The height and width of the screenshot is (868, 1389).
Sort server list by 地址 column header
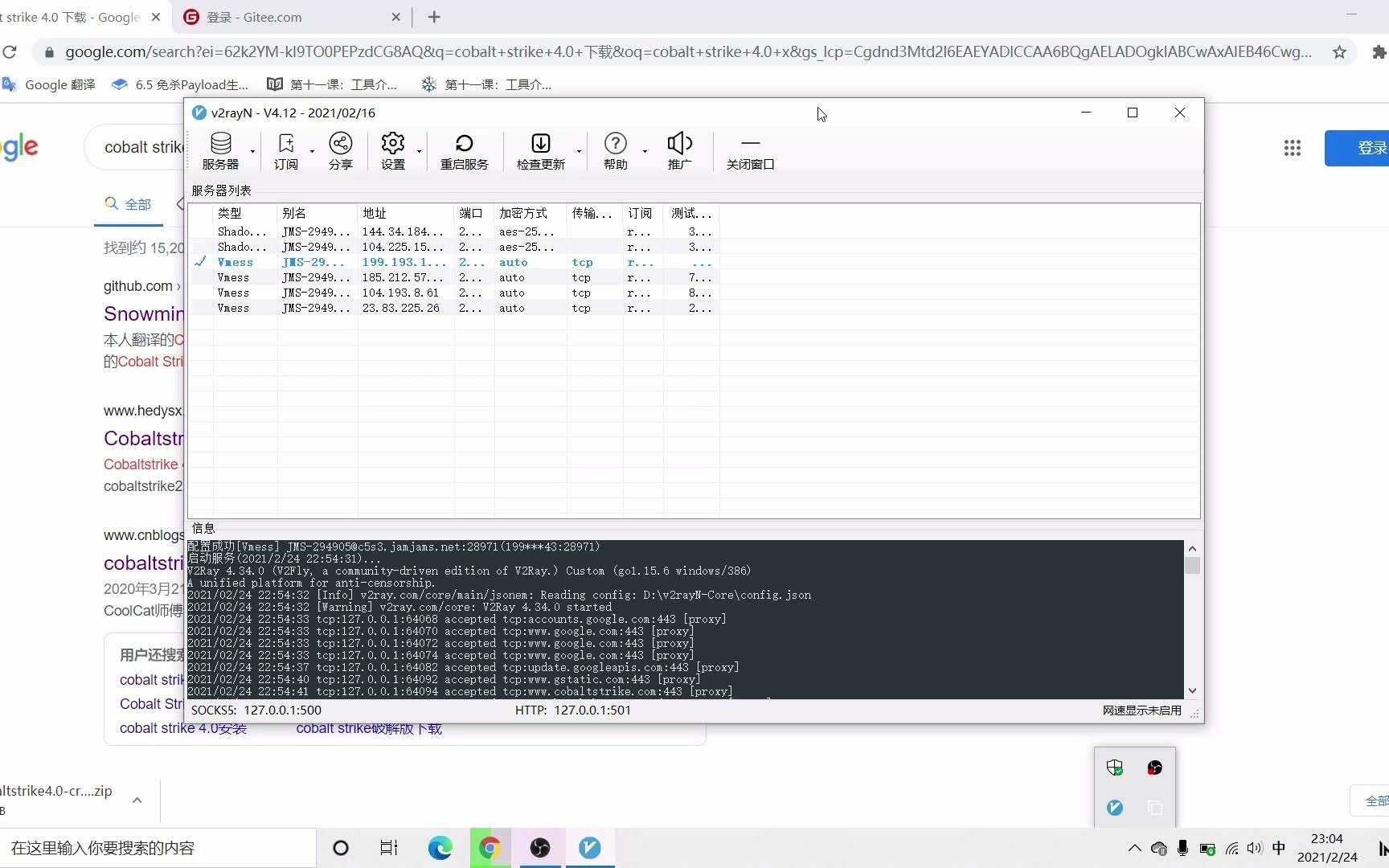point(405,213)
